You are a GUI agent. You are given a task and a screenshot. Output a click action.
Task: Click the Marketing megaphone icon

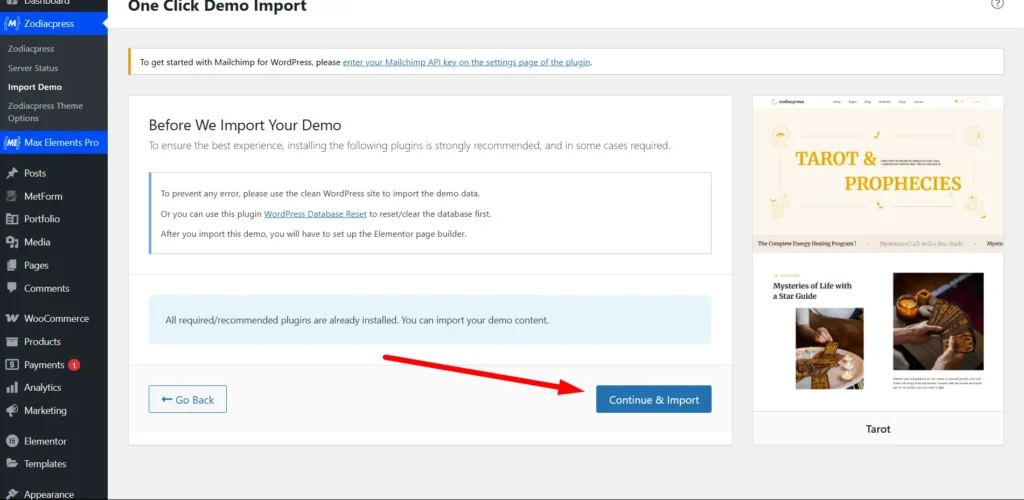[12, 411]
